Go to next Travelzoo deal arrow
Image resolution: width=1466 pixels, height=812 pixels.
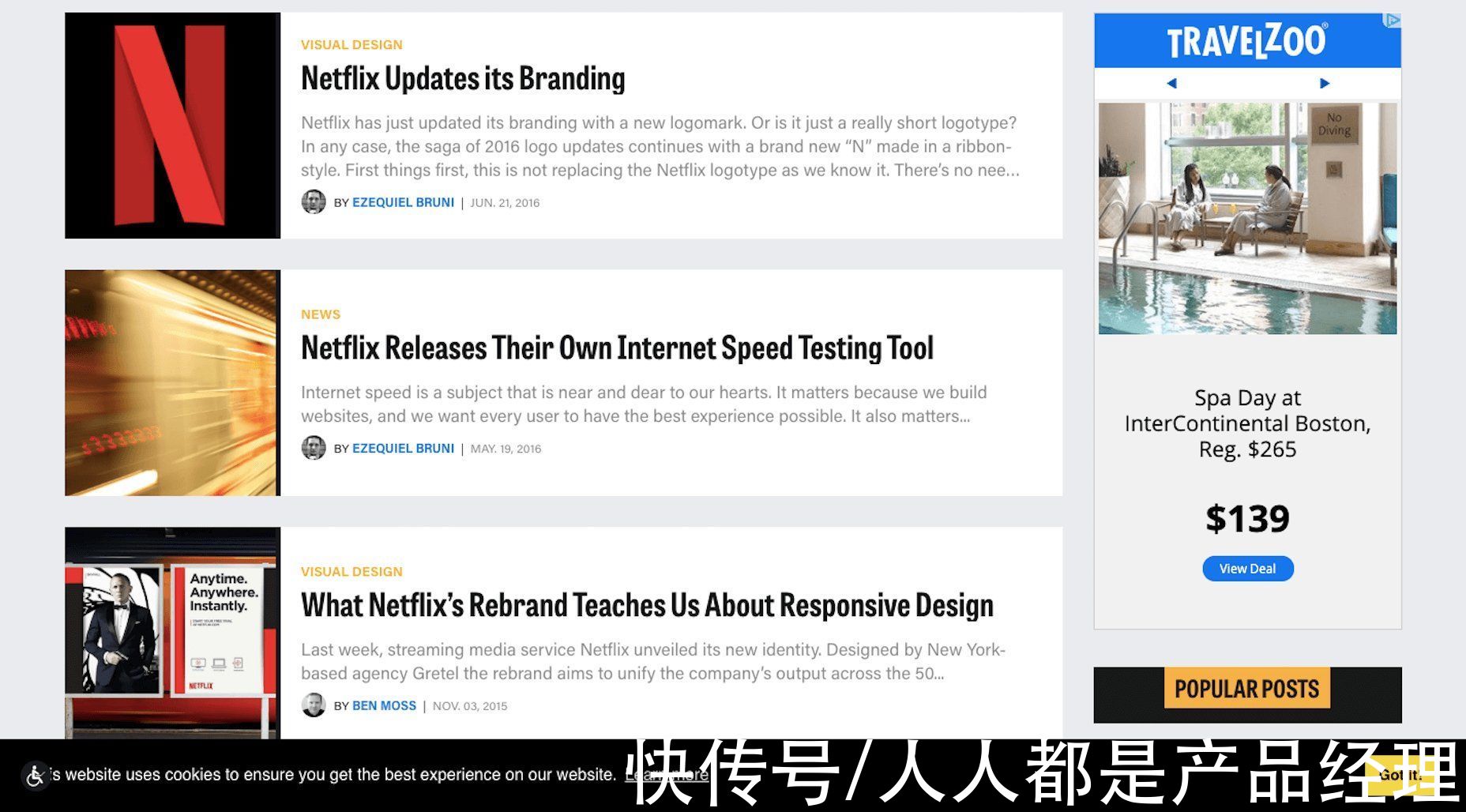[1325, 83]
